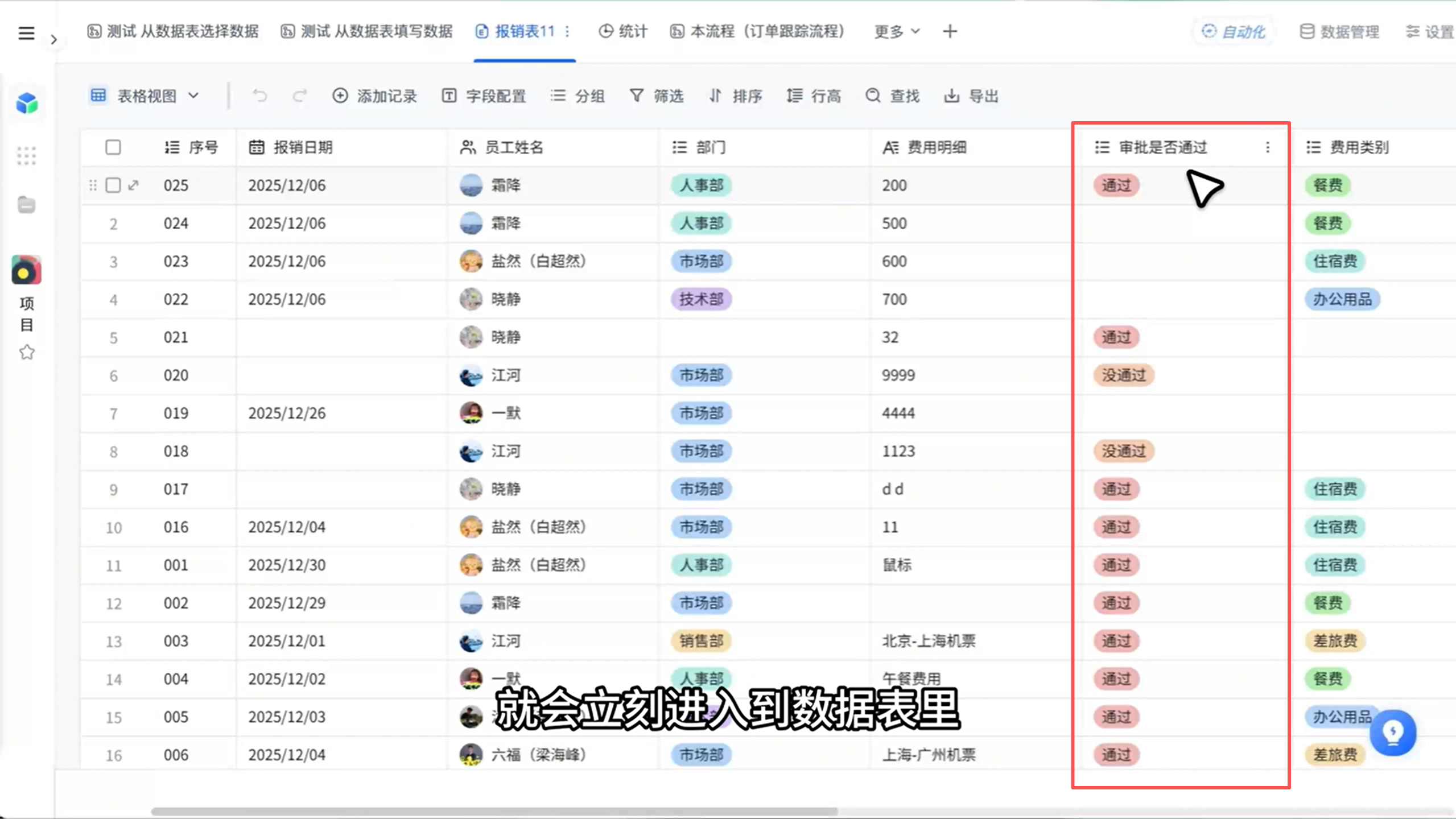The image size is (1456, 819).
Task: Expand the 更多 tabs dropdown
Action: 897,31
